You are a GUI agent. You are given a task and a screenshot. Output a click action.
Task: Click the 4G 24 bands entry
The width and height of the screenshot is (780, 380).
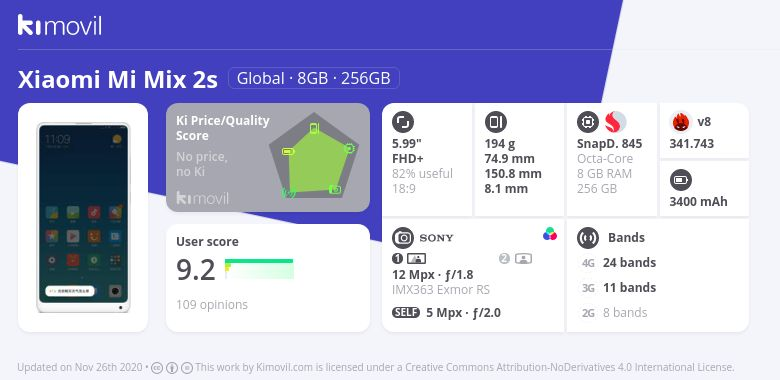pyautogui.click(x=619, y=263)
